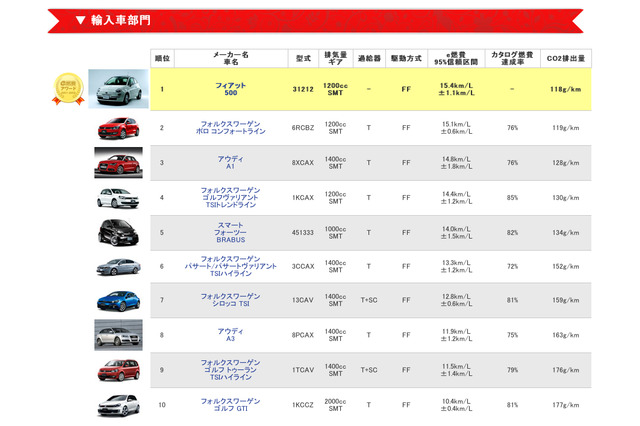Open the スマート フォーツー BRABUS link
Screen dimensions: 640x426
click(231, 232)
